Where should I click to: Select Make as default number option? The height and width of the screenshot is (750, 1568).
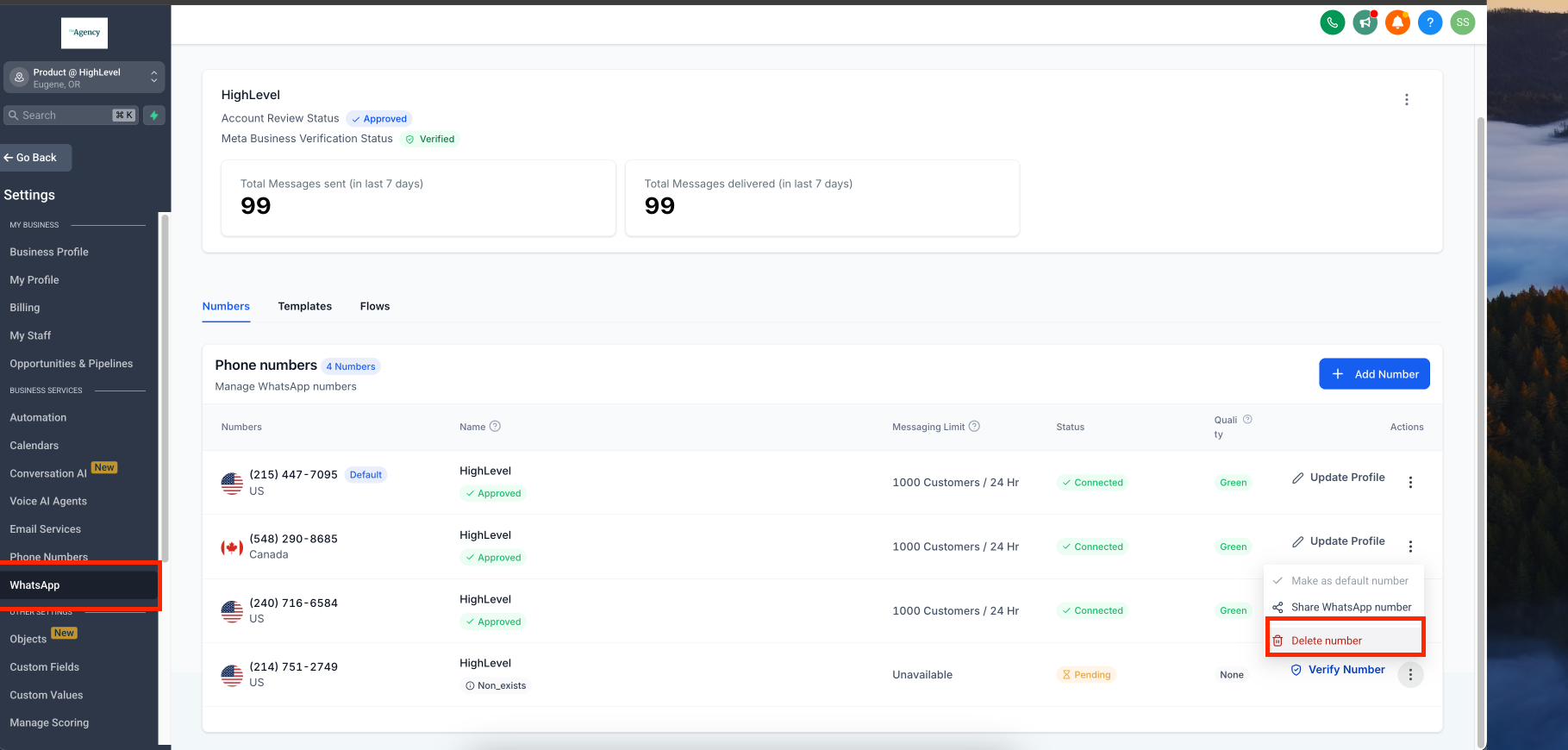point(1344,581)
